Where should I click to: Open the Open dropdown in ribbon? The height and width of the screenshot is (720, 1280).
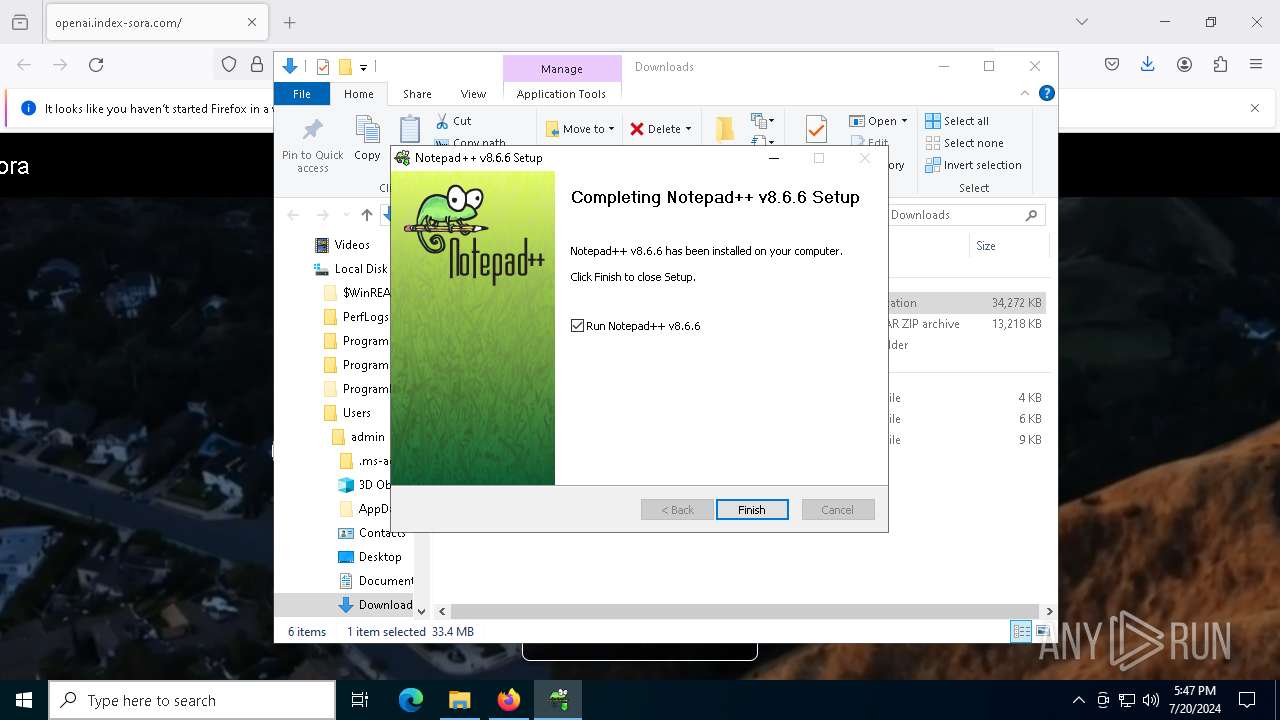point(878,121)
